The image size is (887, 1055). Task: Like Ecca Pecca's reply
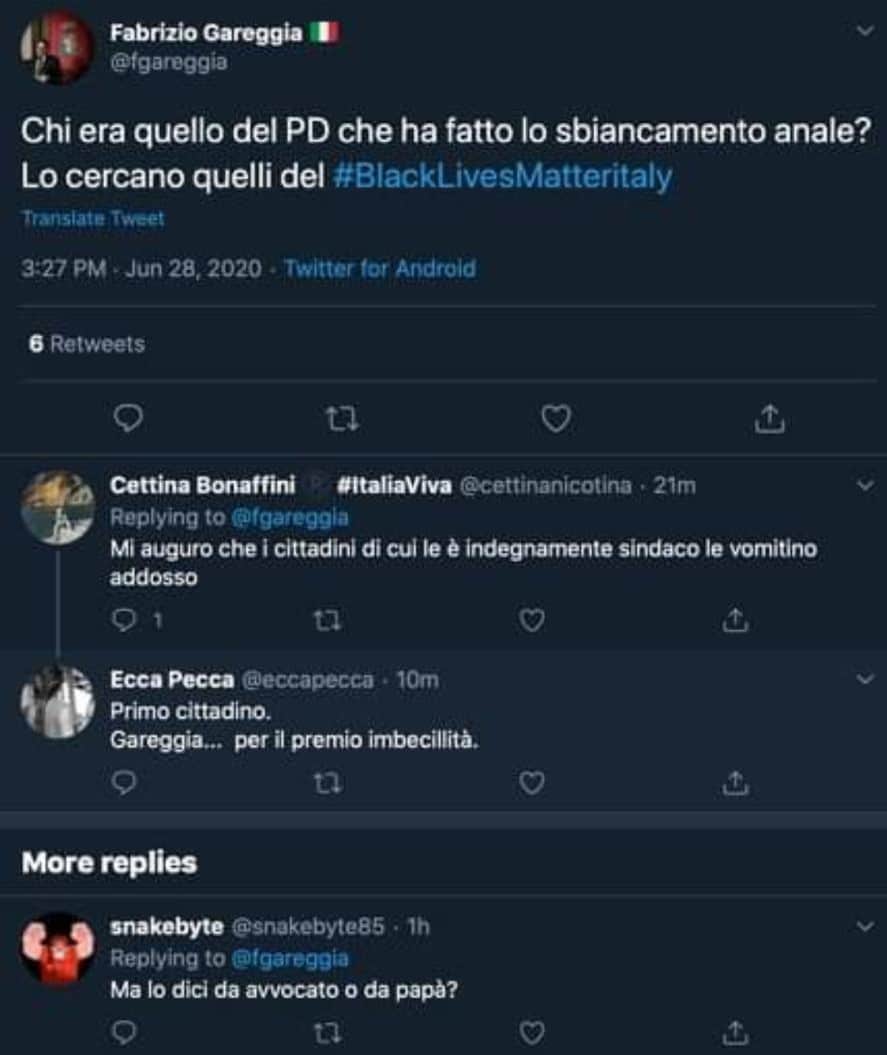click(x=532, y=783)
